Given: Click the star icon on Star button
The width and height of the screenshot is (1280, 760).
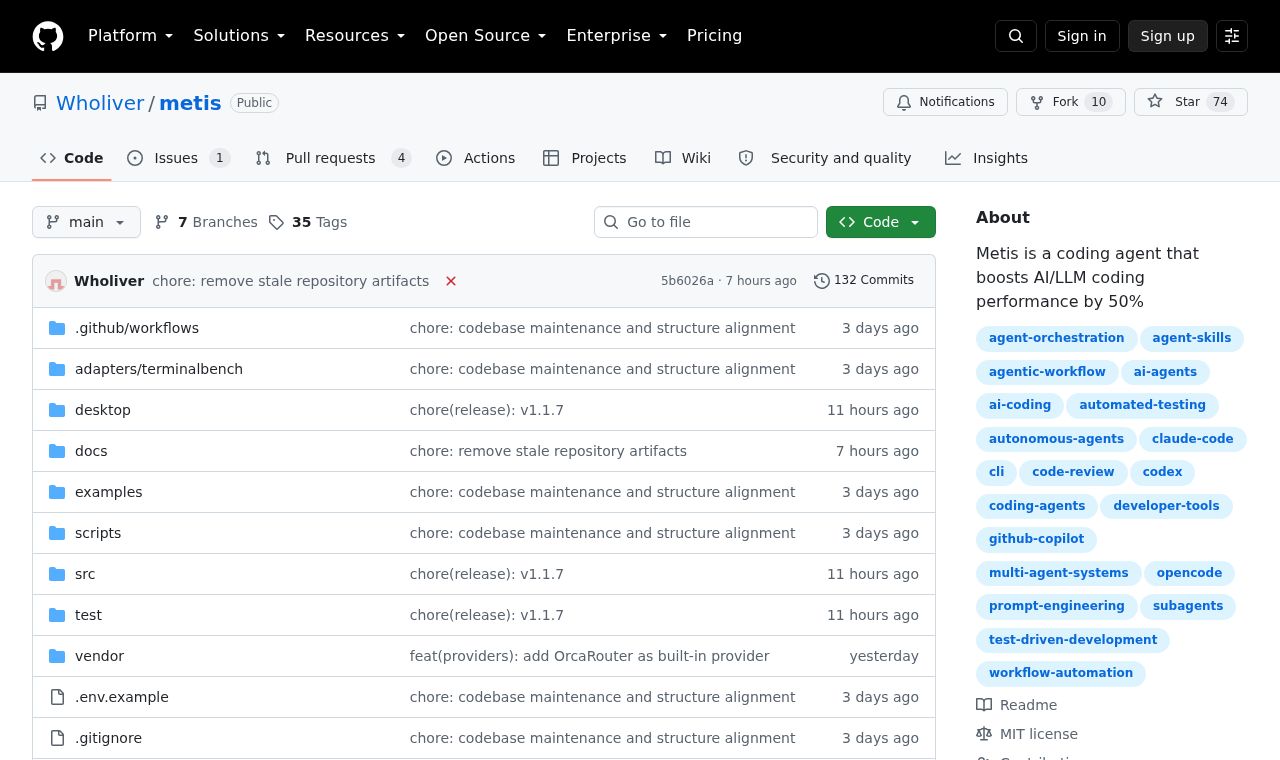Looking at the screenshot, I should [x=1155, y=102].
